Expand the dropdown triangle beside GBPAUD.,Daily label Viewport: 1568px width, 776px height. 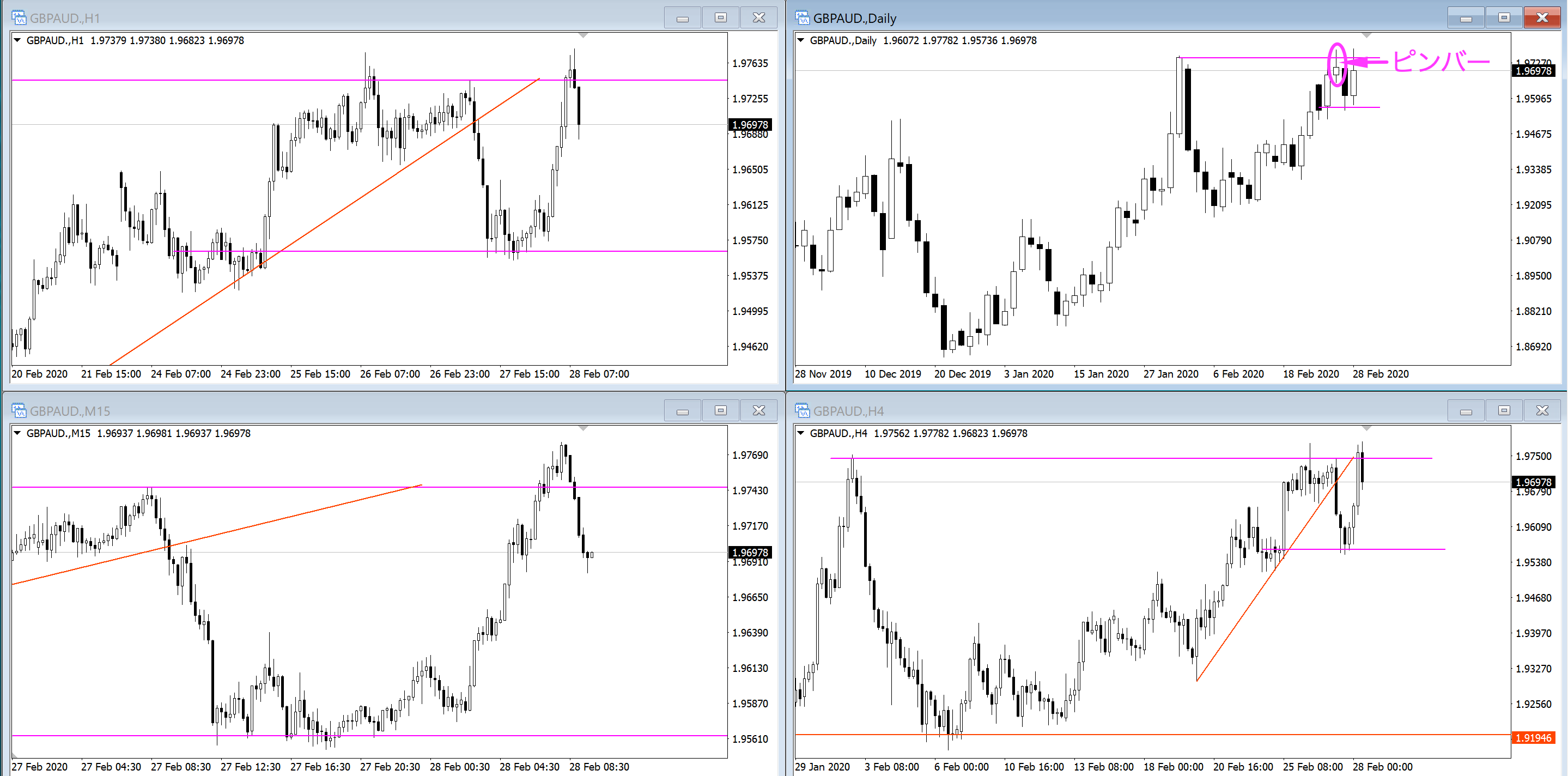801,40
